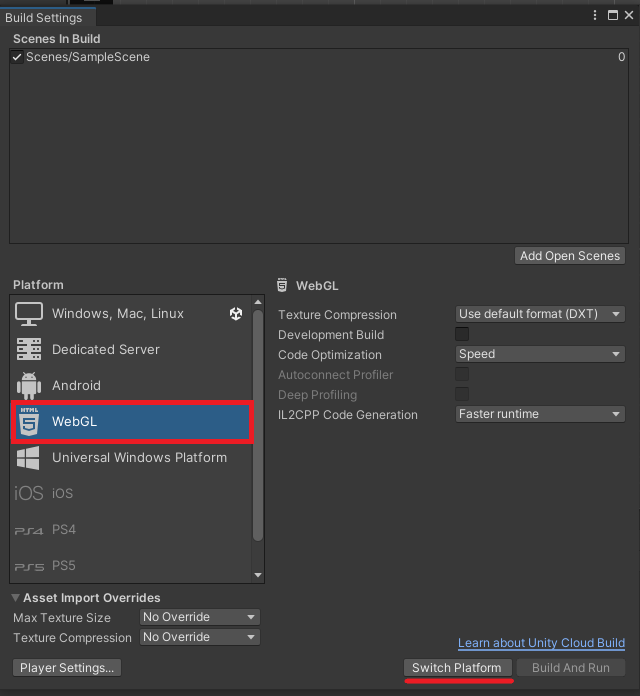
Task: Click the WebGL header icon in settings pane
Action: [282, 285]
